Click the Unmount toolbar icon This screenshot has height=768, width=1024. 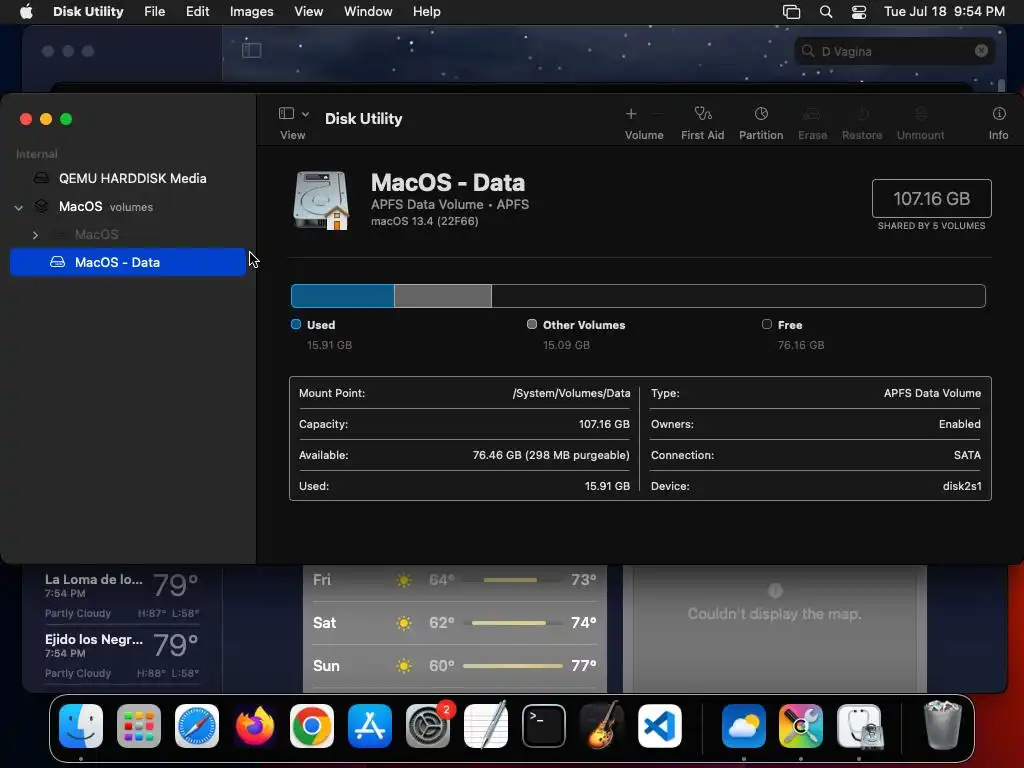tap(920, 114)
